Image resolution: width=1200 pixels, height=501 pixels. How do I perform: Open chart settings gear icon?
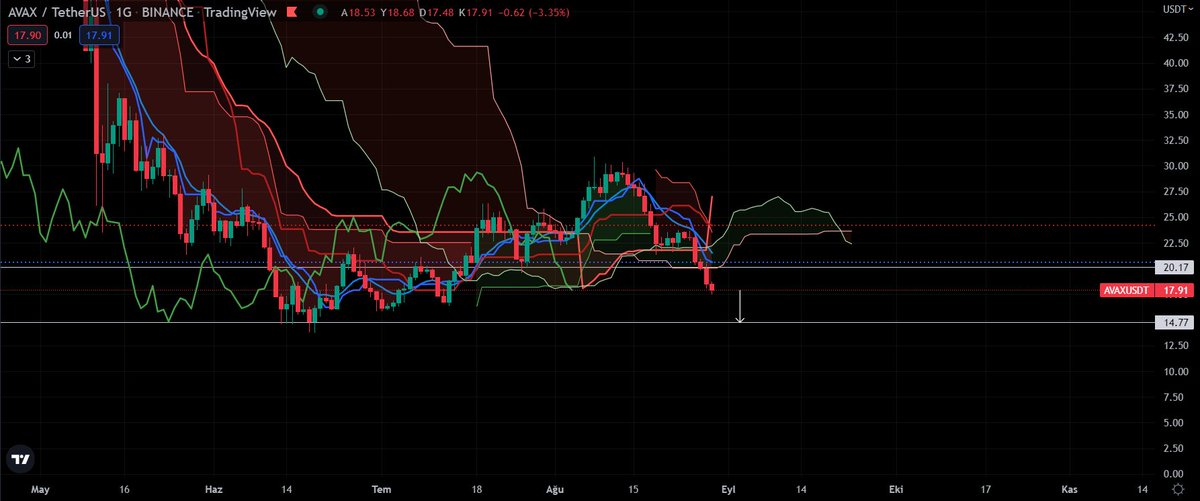click(x=1176, y=490)
